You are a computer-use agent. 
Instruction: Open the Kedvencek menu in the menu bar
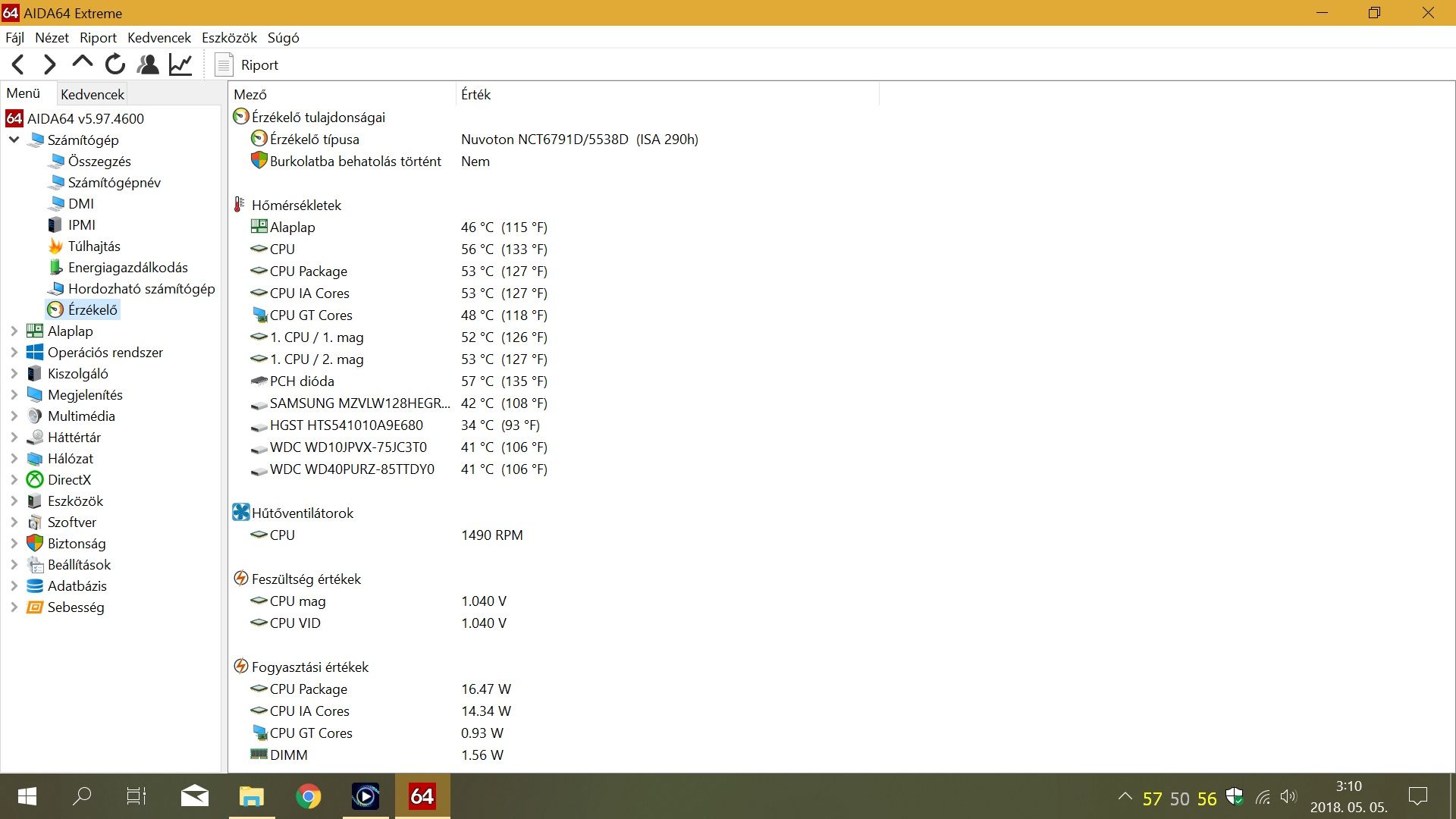click(159, 38)
